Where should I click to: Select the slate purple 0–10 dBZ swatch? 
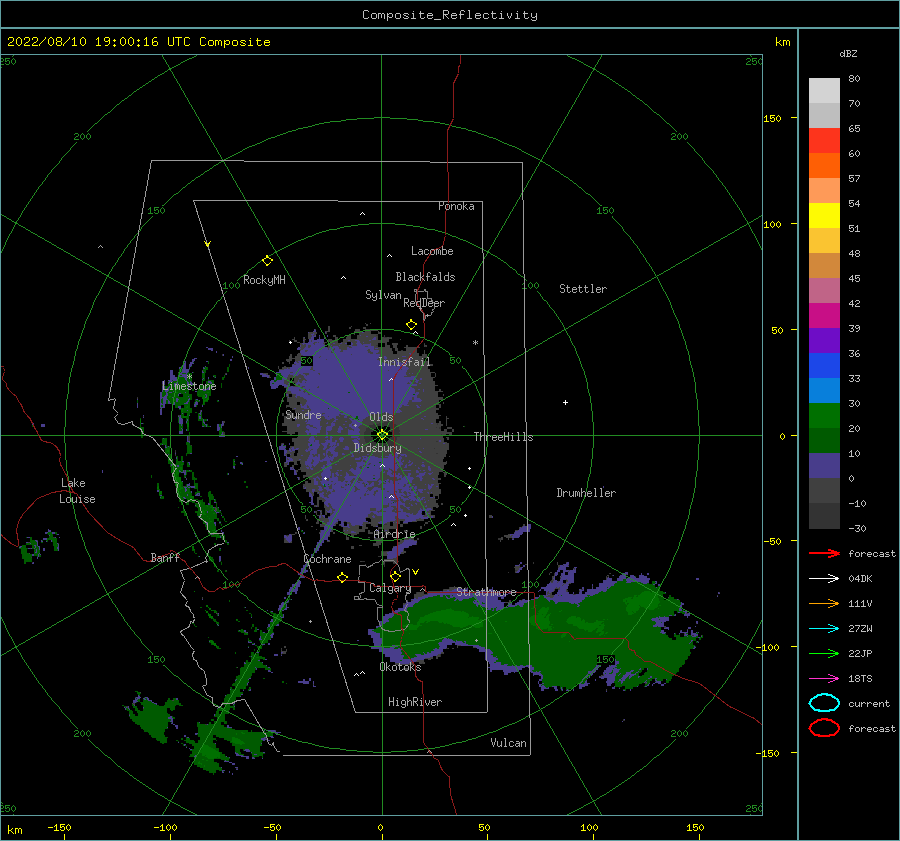pos(824,465)
